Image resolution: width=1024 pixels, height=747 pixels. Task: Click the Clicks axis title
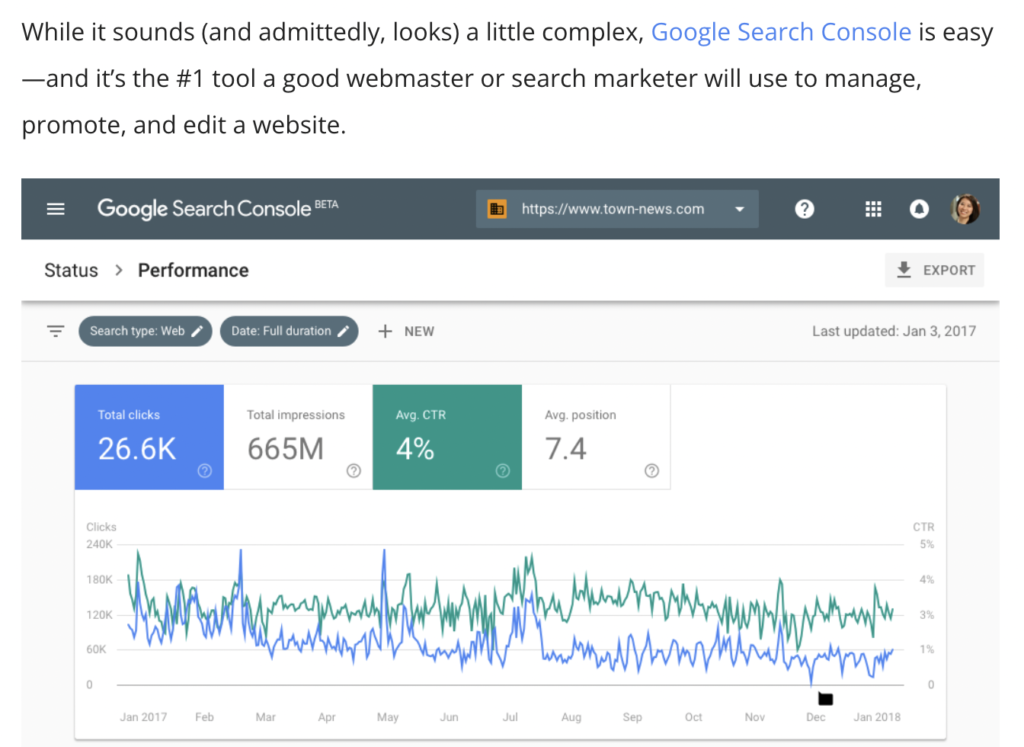(x=101, y=527)
